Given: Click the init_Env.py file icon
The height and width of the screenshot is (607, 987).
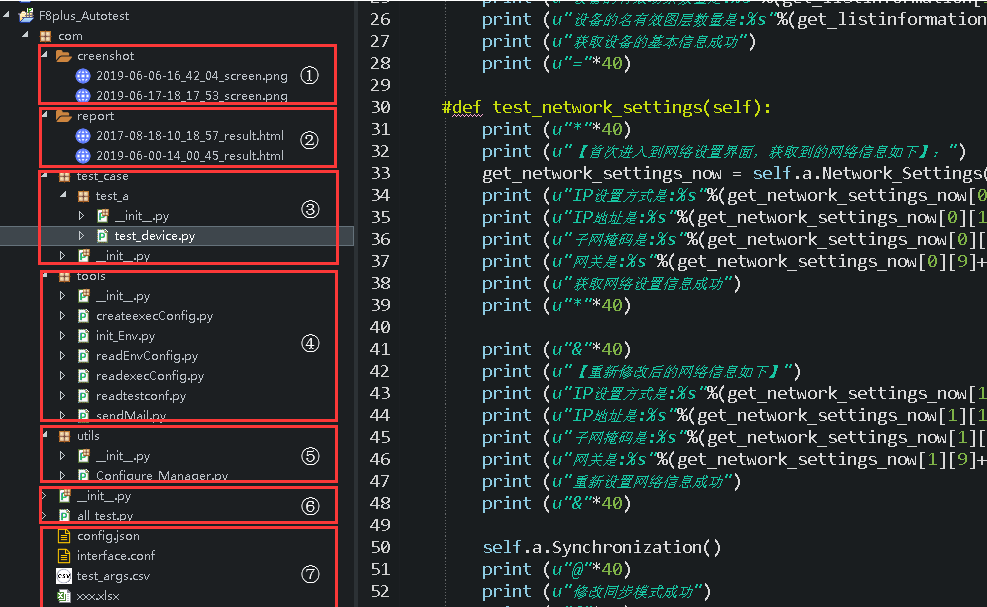Looking at the screenshot, I should (83, 336).
